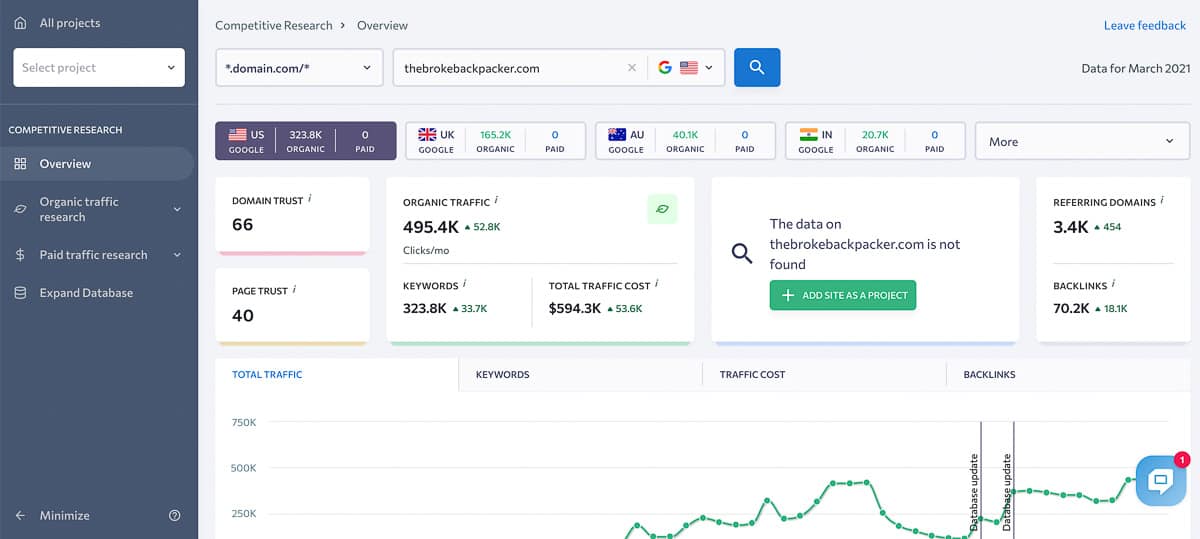
Task: Switch to the Keywords chart tab
Action: click(502, 375)
